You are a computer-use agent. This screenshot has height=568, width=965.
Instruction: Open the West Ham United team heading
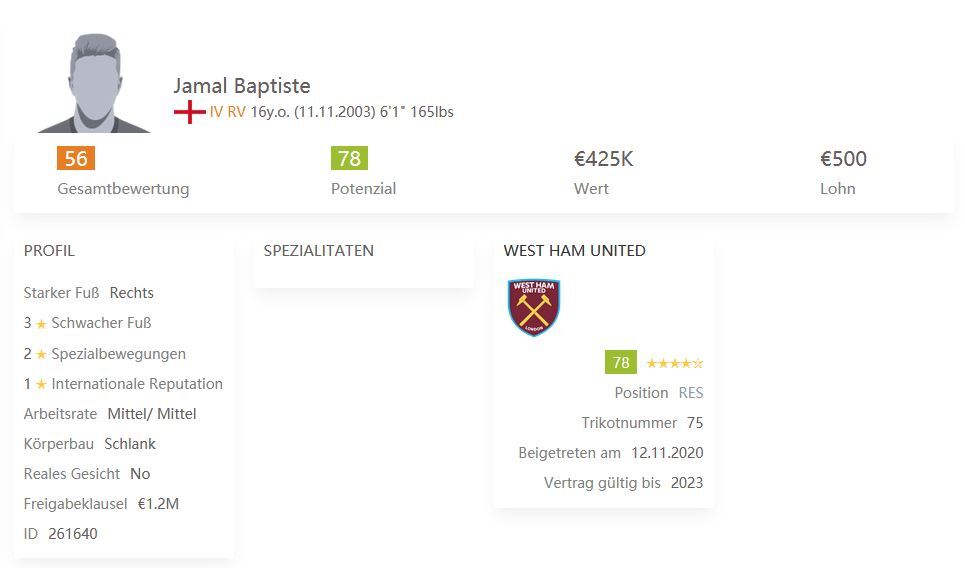tap(574, 250)
